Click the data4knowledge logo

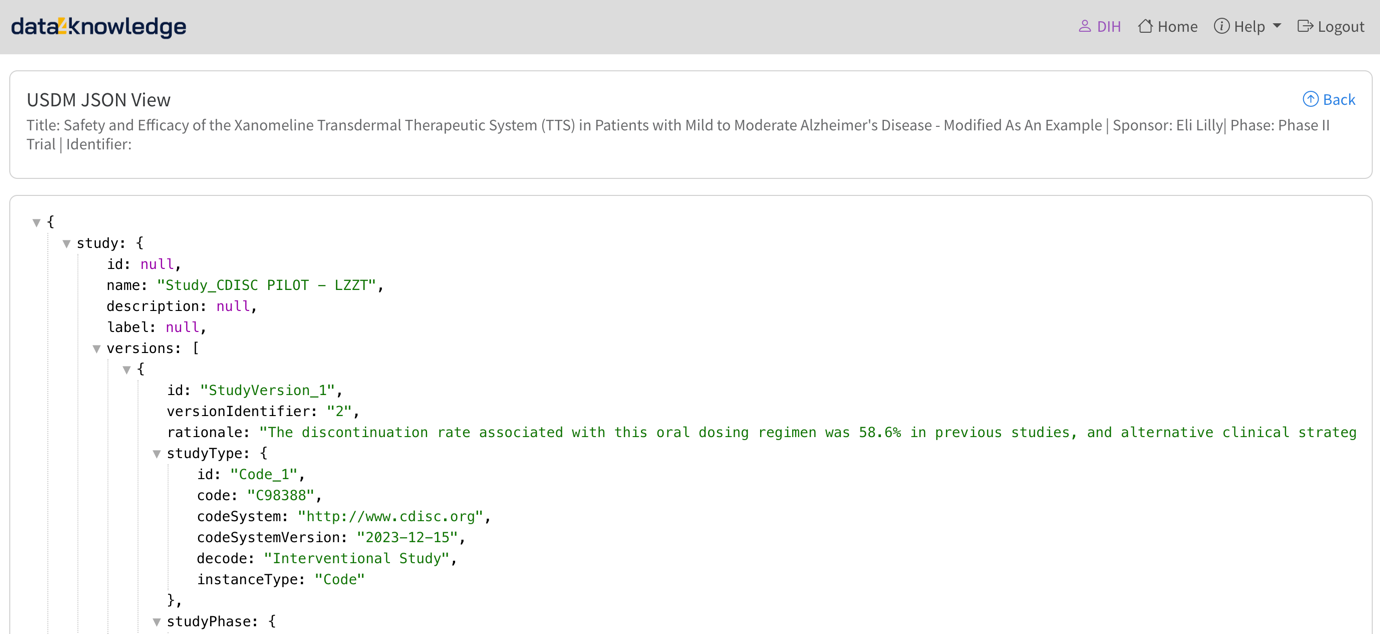coord(98,26)
